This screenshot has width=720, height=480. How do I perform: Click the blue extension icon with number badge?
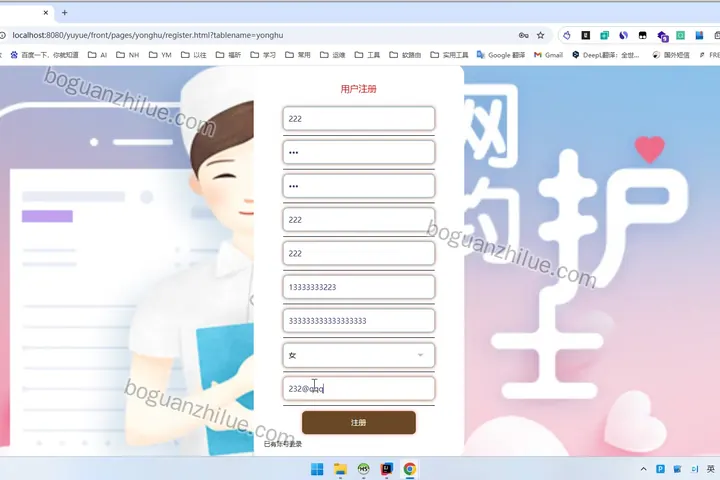click(x=662, y=36)
